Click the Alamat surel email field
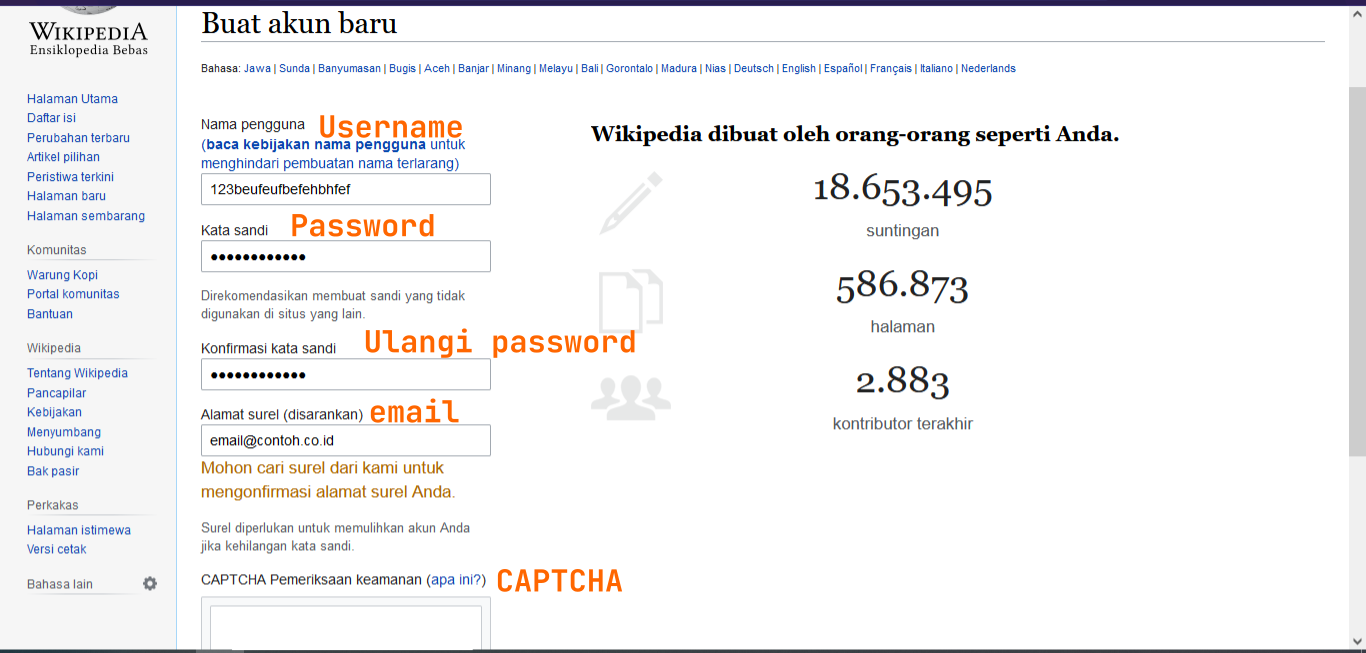This screenshot has height=653, width=1366. [346, 440]
